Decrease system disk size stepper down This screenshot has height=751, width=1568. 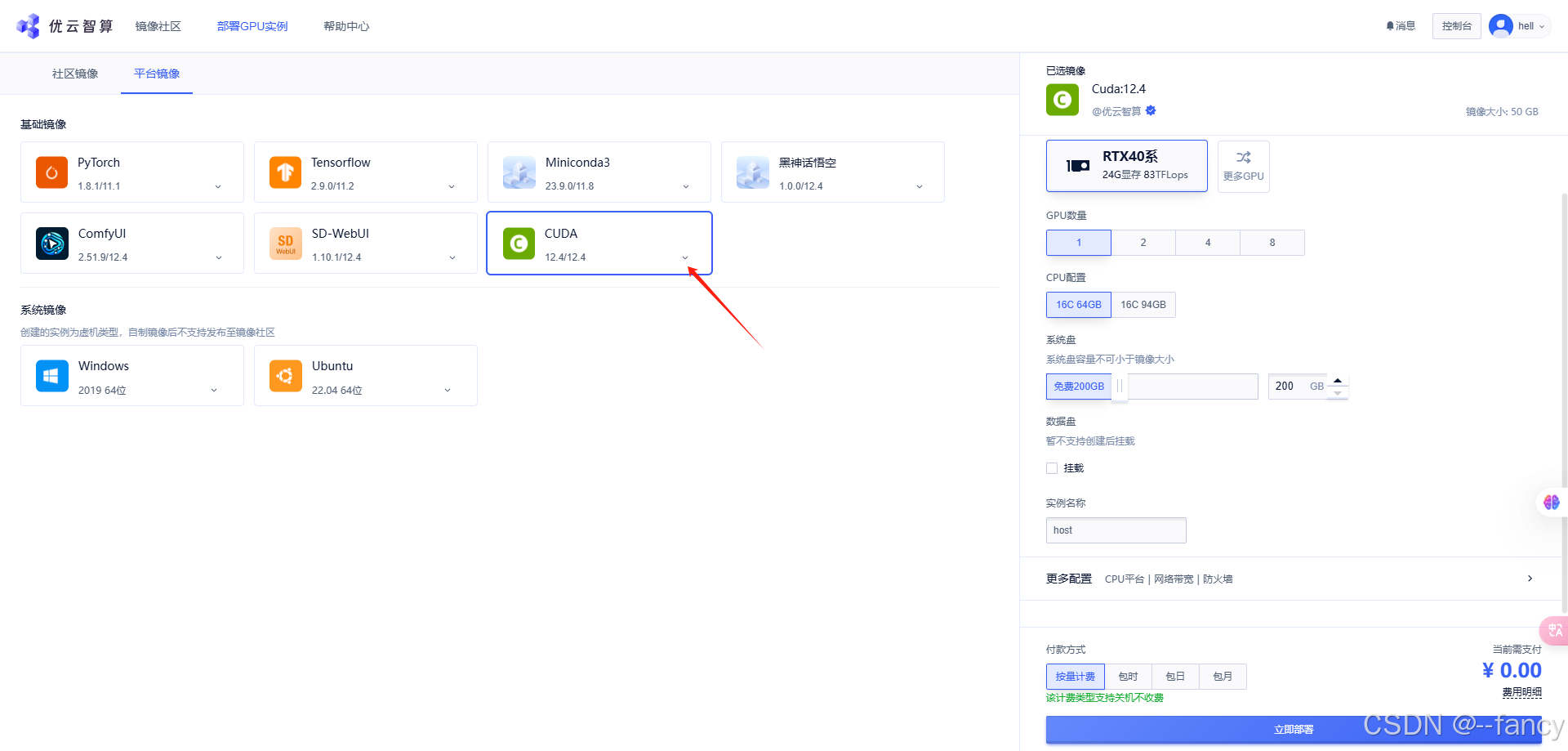tap(1338, 393)
